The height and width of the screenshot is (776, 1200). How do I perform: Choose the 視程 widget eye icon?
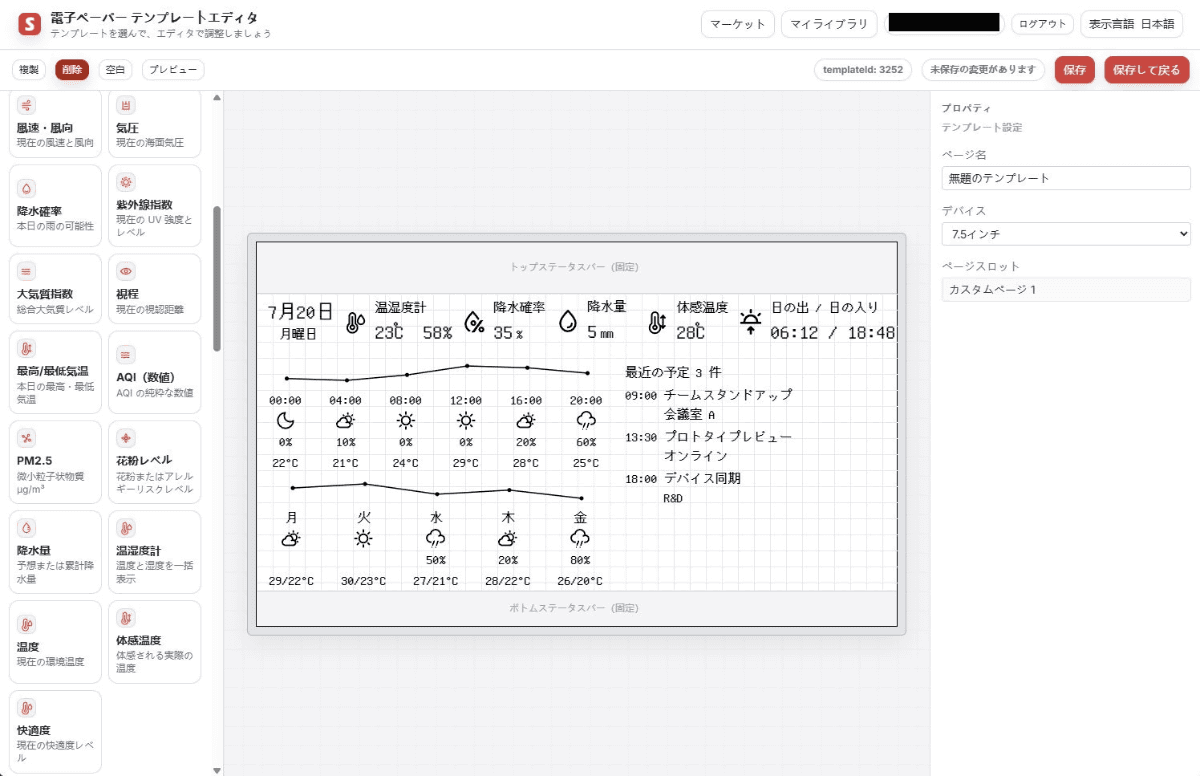pos(126,271)
